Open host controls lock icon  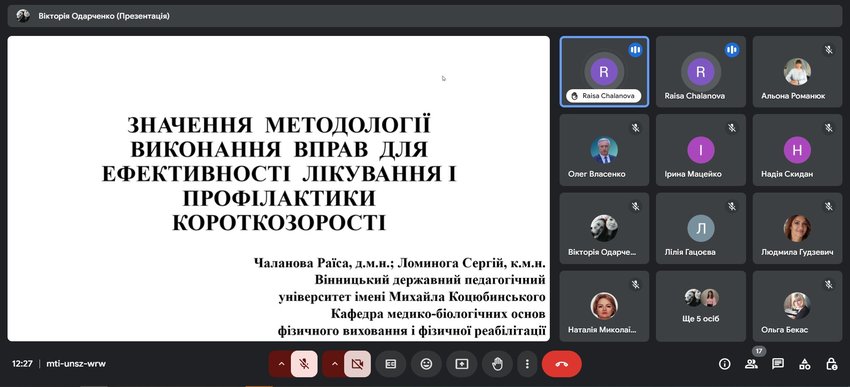pyautogui.click(x=832, y=364)
